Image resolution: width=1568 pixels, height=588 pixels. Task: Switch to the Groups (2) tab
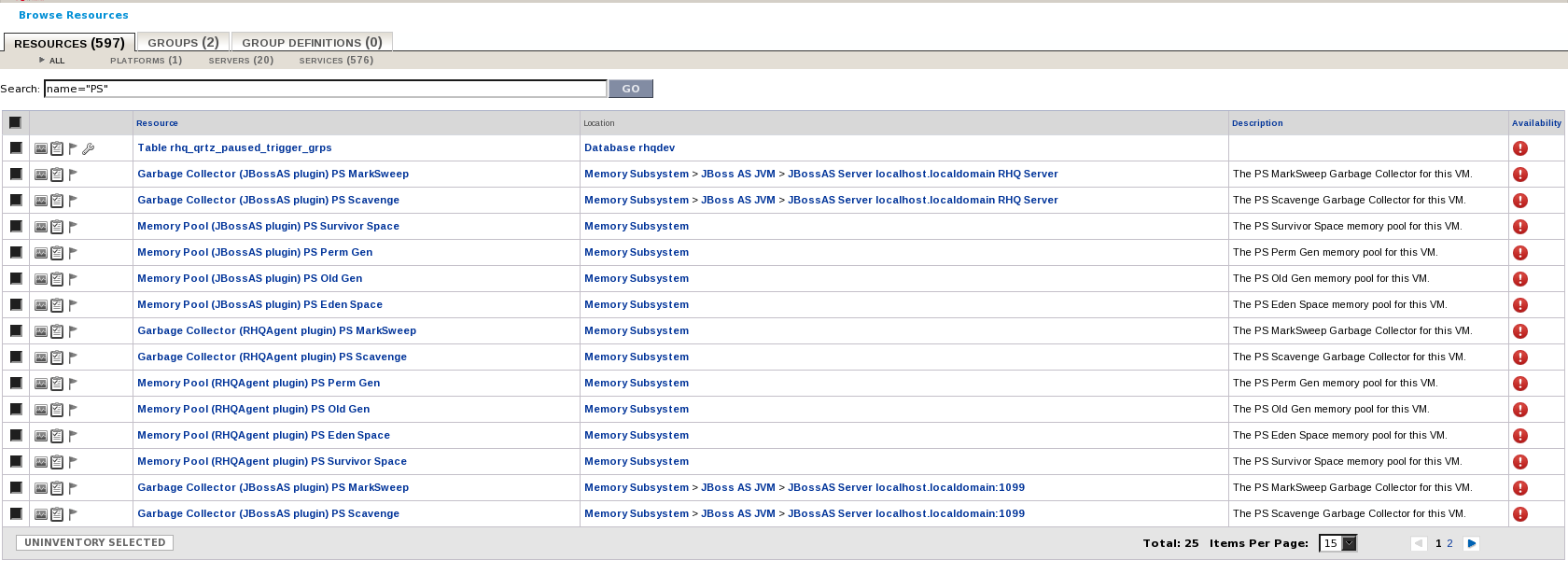[183, 42]
